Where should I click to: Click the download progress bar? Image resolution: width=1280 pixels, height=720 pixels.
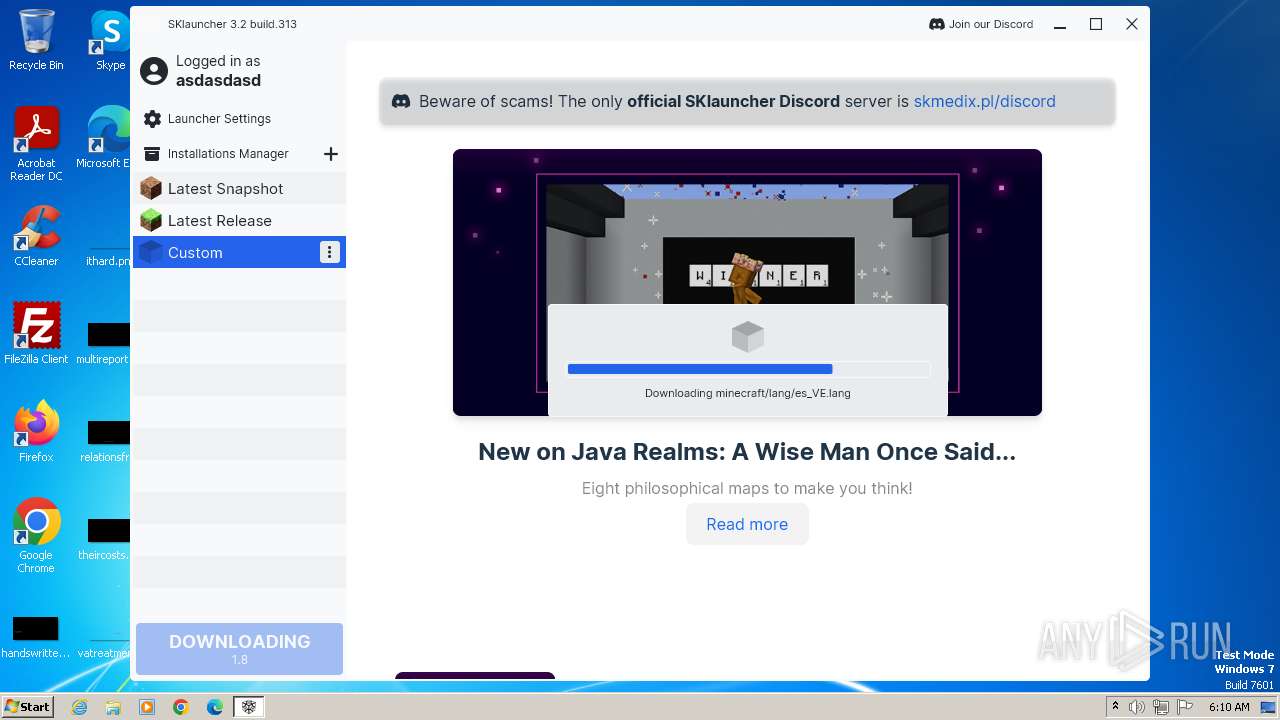tap(748, 369)
